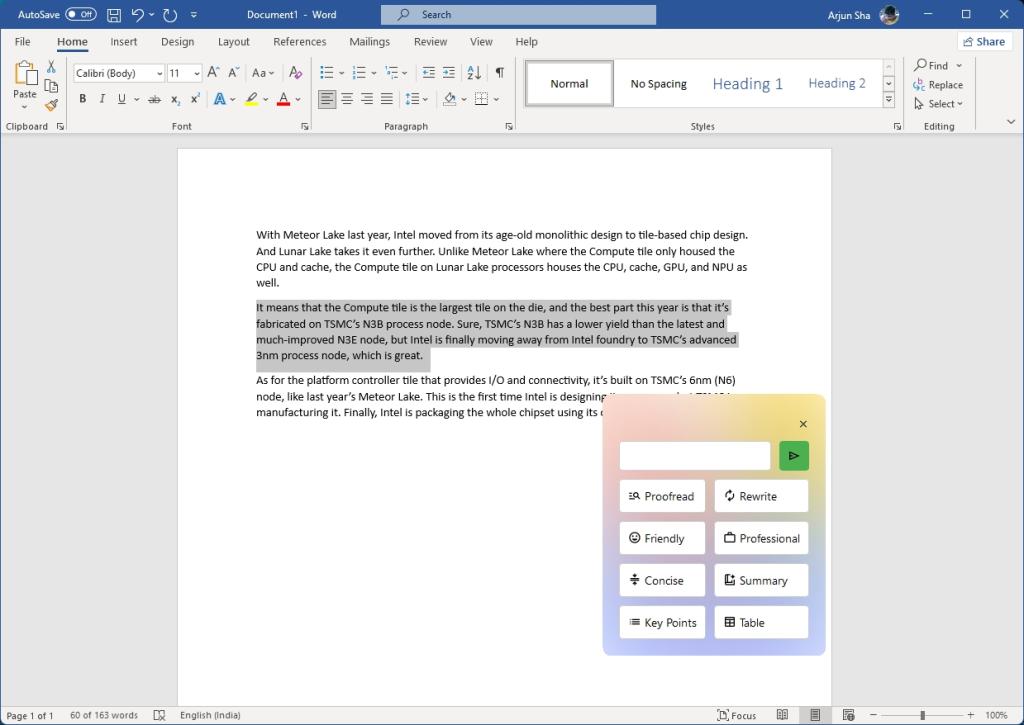Click the Share button
This screenshot has width=1024, height=725.
[984, 41]
